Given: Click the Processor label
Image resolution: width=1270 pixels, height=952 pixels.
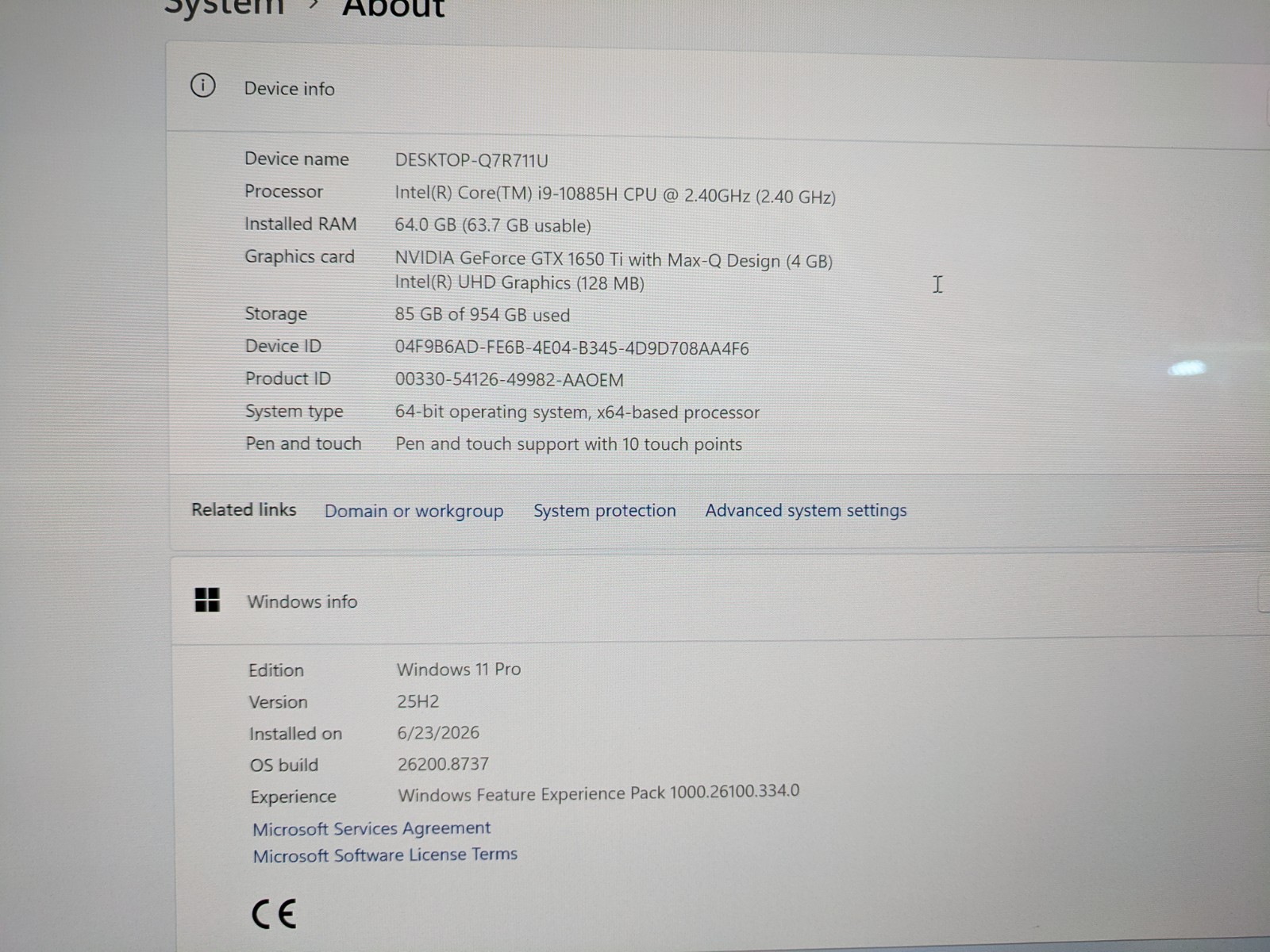Looking at the screenshot, I should click(x=283, y=191).
